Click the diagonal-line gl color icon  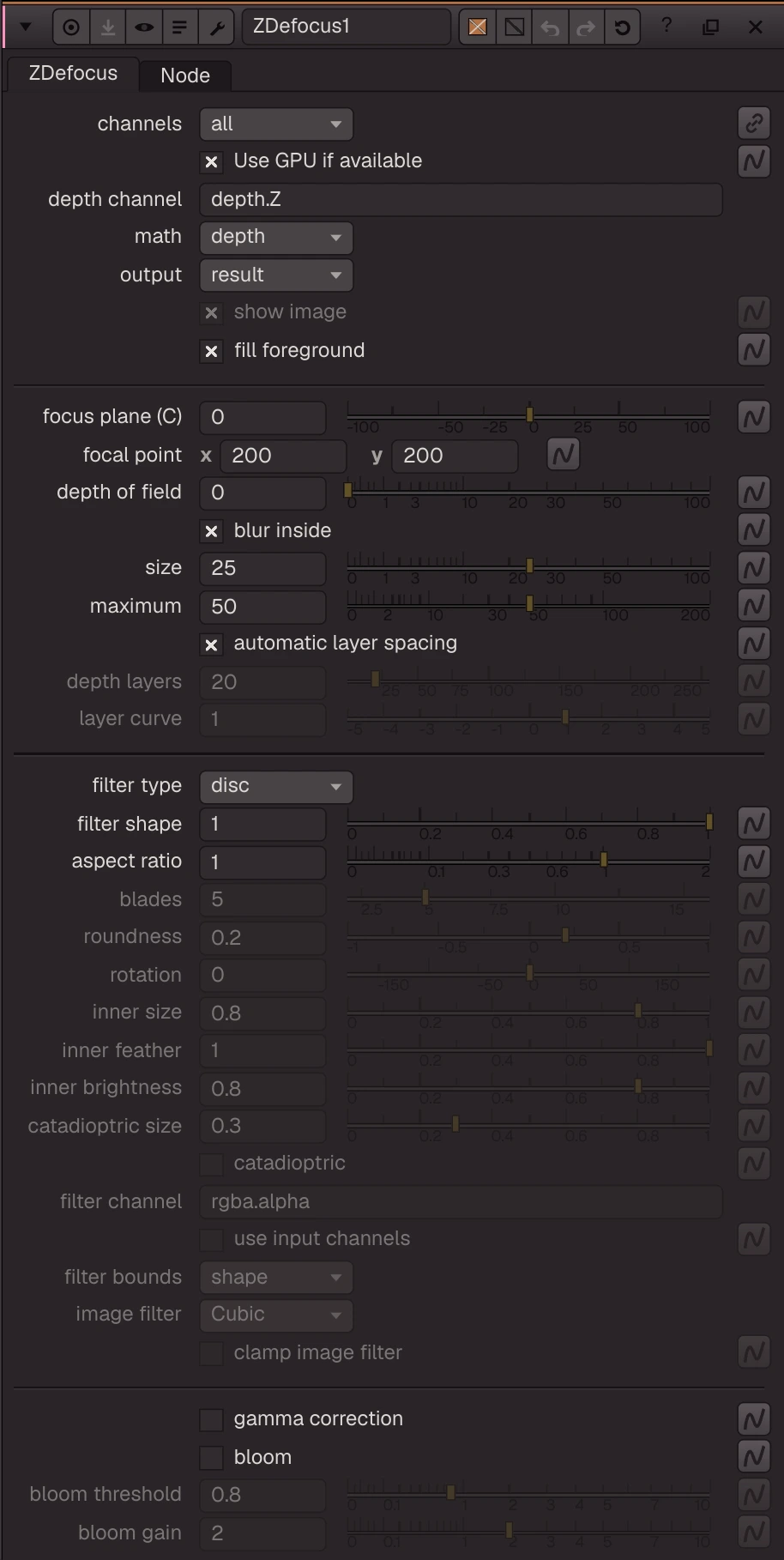pyautogui.click(x=514, y=27)
